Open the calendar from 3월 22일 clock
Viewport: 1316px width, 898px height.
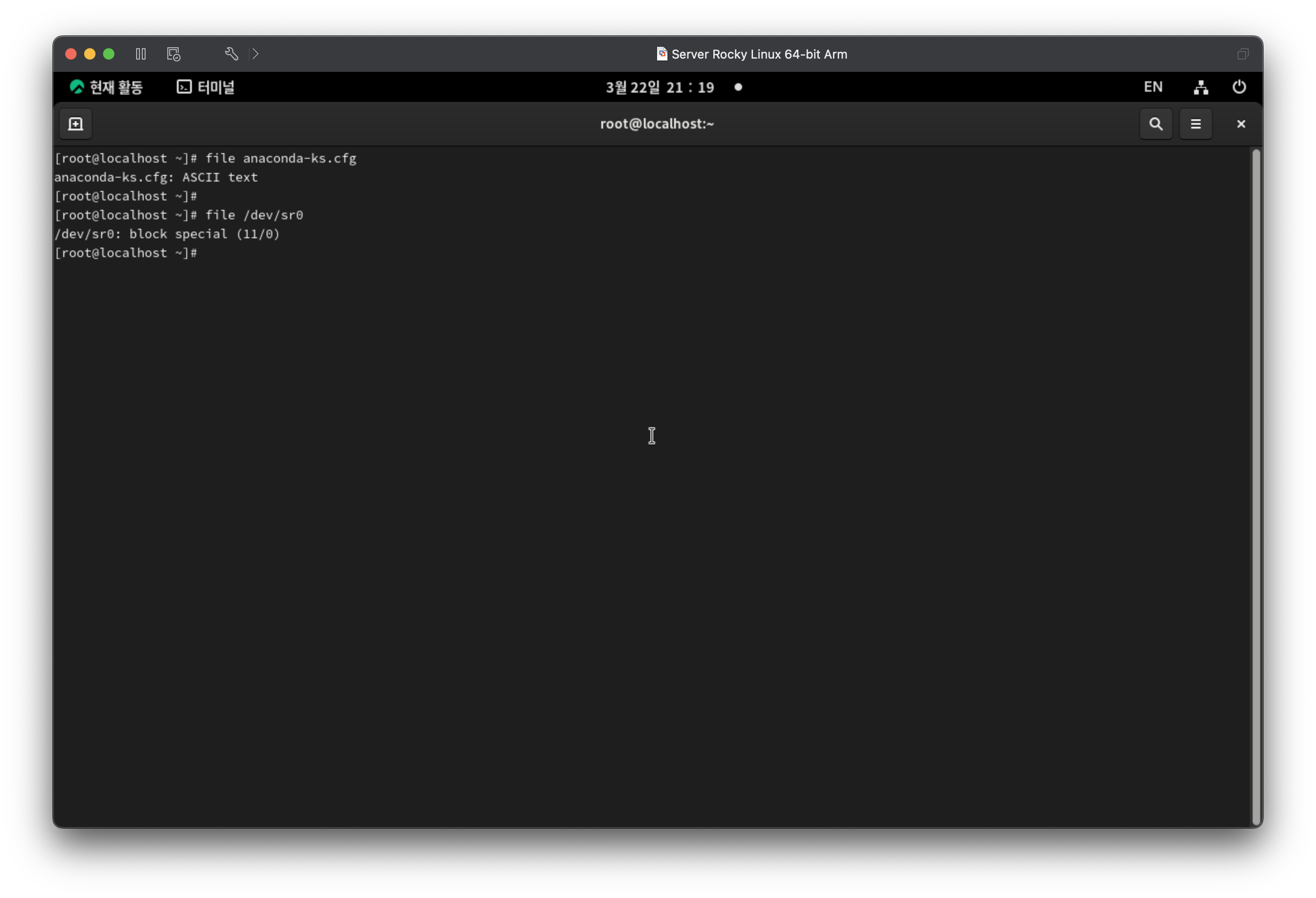pos(660,87)
